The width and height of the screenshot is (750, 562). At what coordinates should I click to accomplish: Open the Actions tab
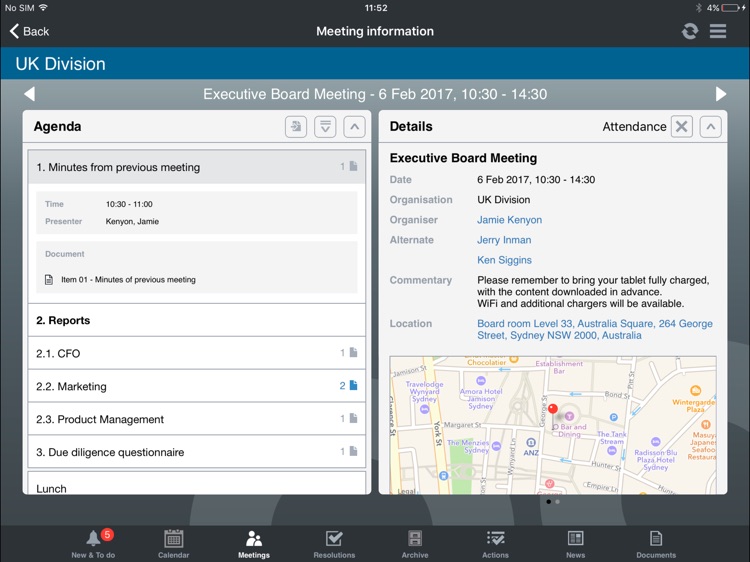[x=495, y=544]
